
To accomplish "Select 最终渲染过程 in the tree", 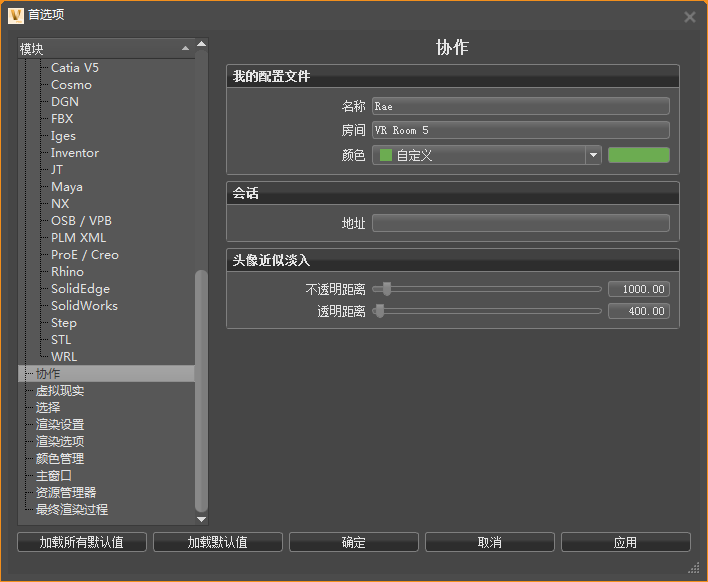I will point(72,510).
